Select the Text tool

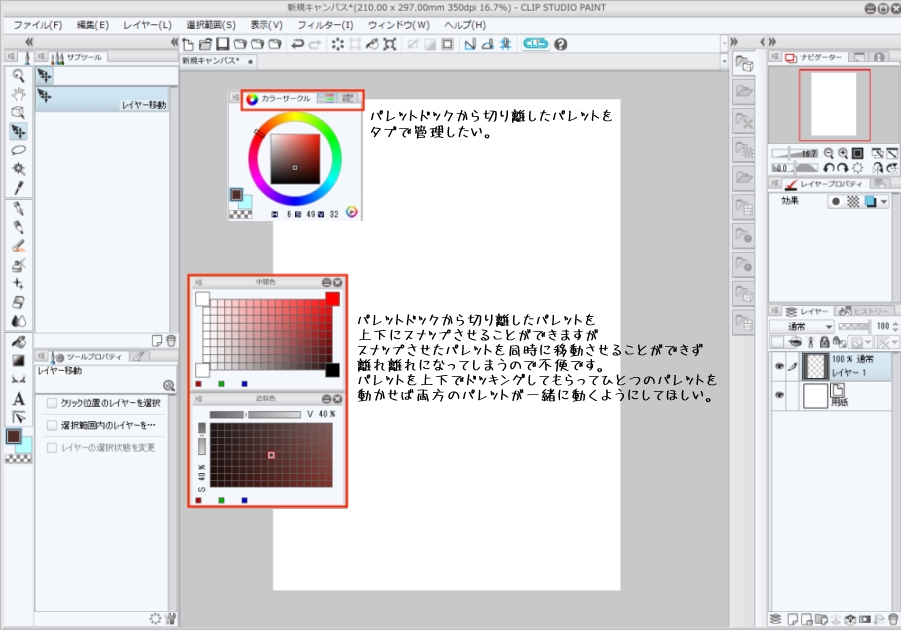[18, 399]
